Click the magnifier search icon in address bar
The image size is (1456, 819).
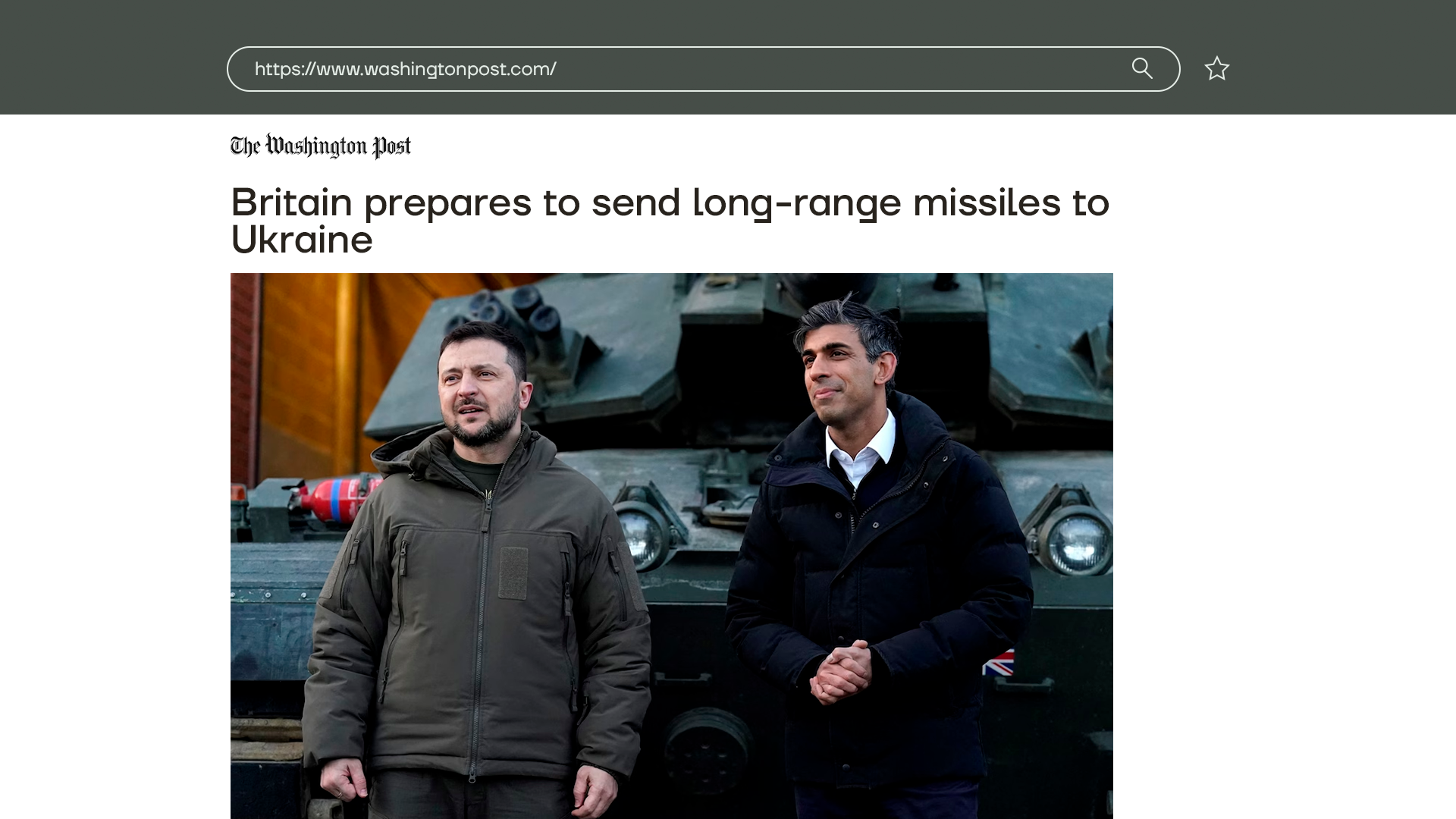click(x=1142, y=68)
